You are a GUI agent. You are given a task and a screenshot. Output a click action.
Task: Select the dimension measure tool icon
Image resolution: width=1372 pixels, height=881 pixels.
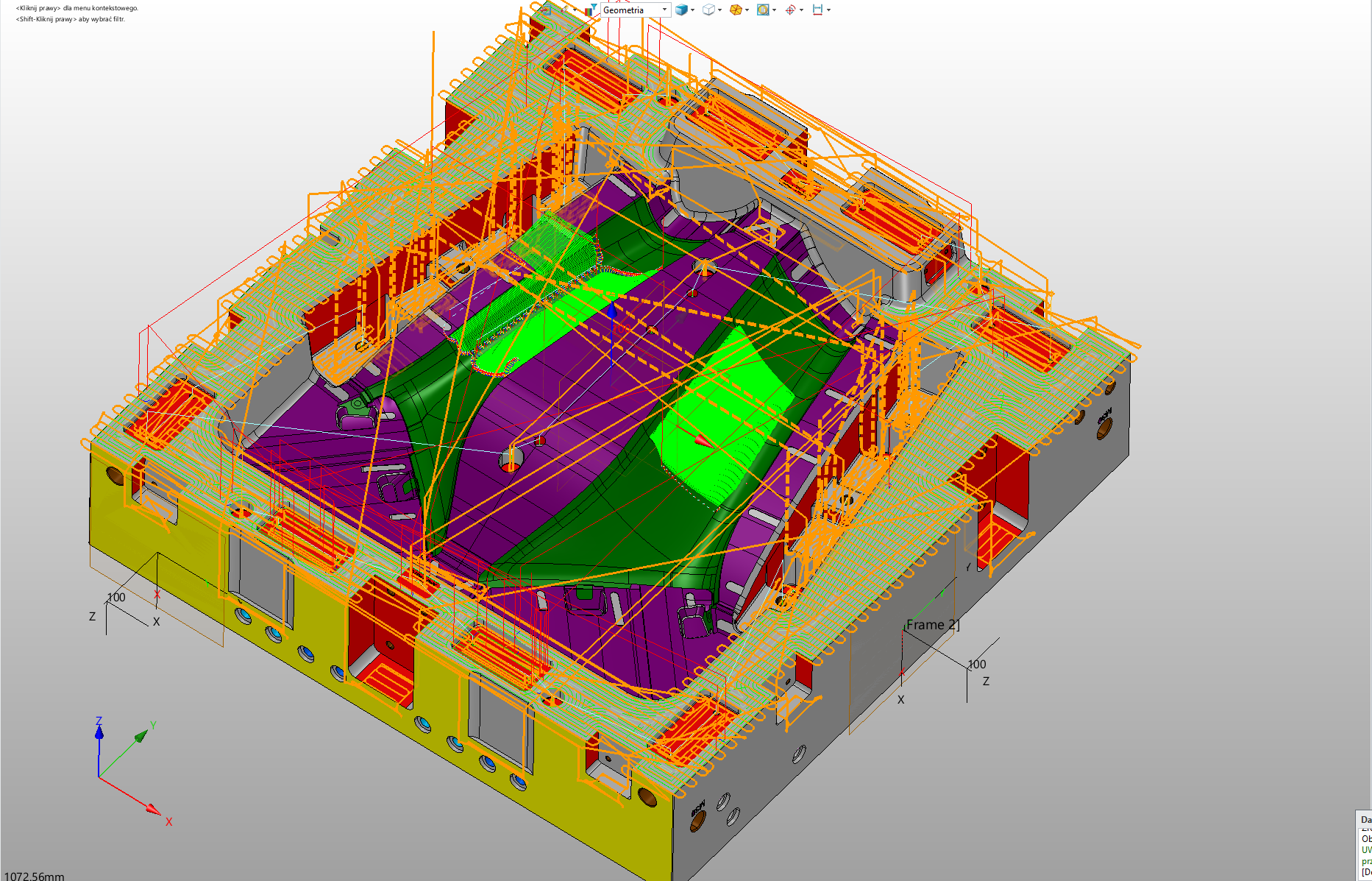pos(817,10)
